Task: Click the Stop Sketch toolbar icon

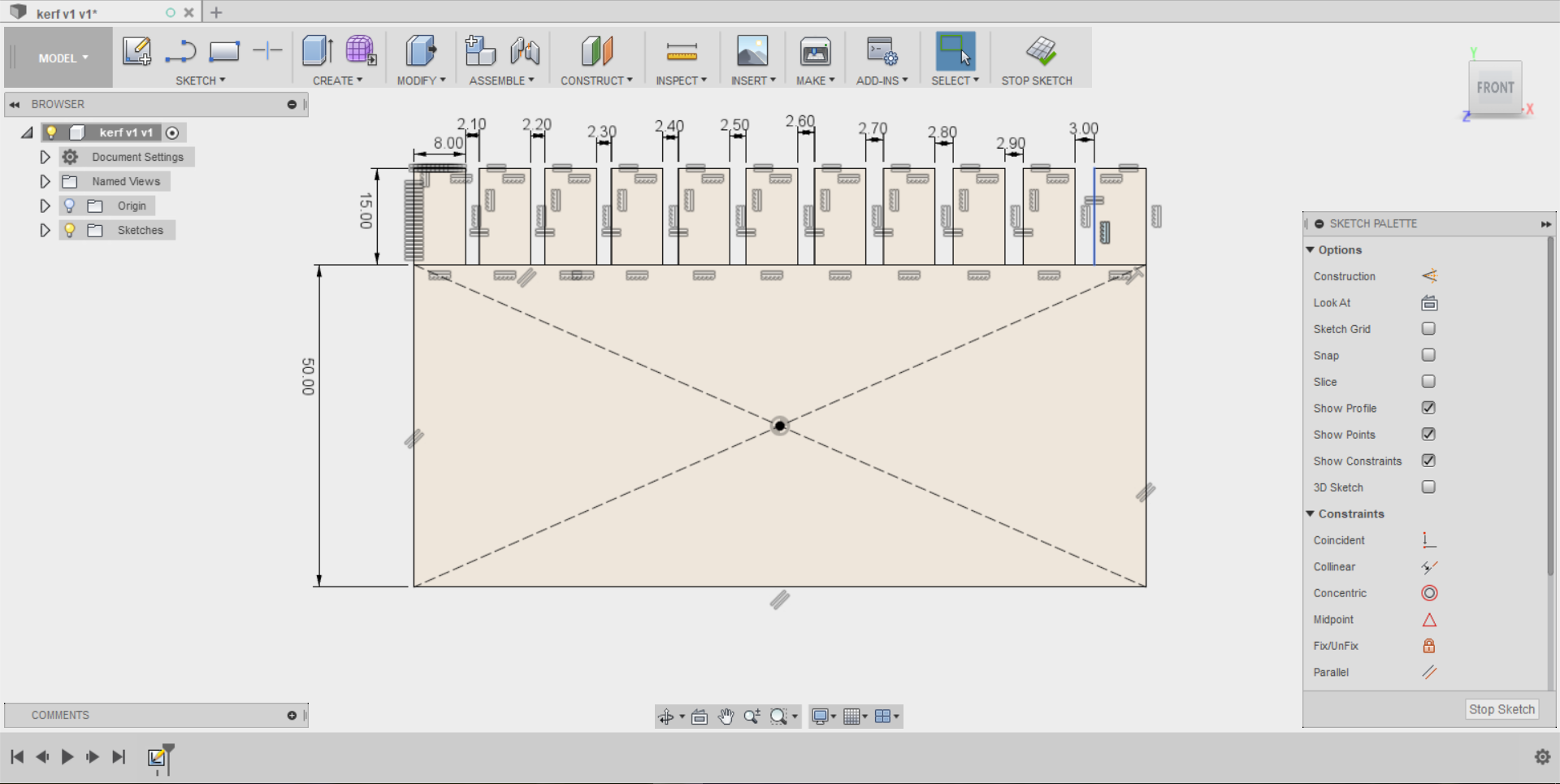Action: click(1041, 51)
